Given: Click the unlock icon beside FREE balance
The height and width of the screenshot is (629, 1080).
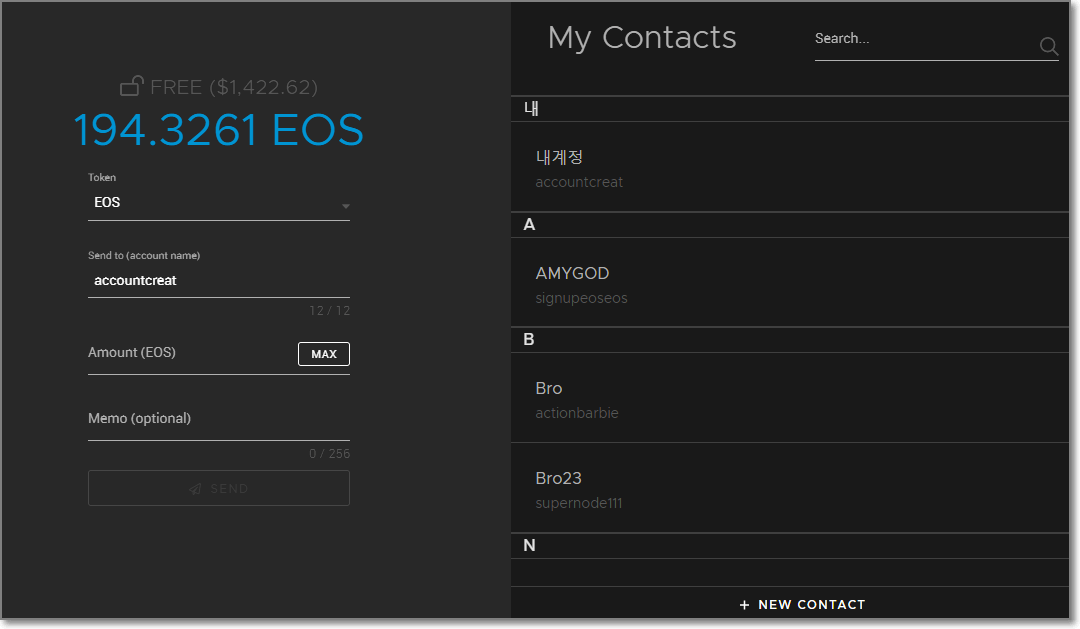Looking at the screenshot, I should pos(132,85).
